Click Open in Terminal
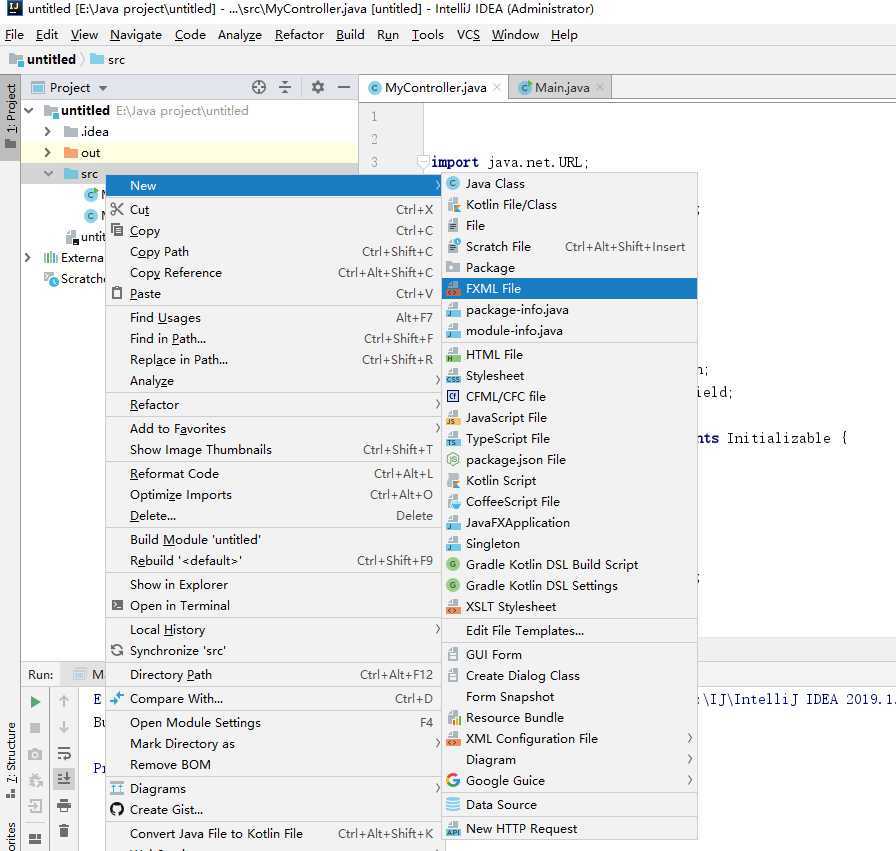Image resolution: width=896 pixels, height=851 pixels. pyautogui.click(x=274, y=606)
